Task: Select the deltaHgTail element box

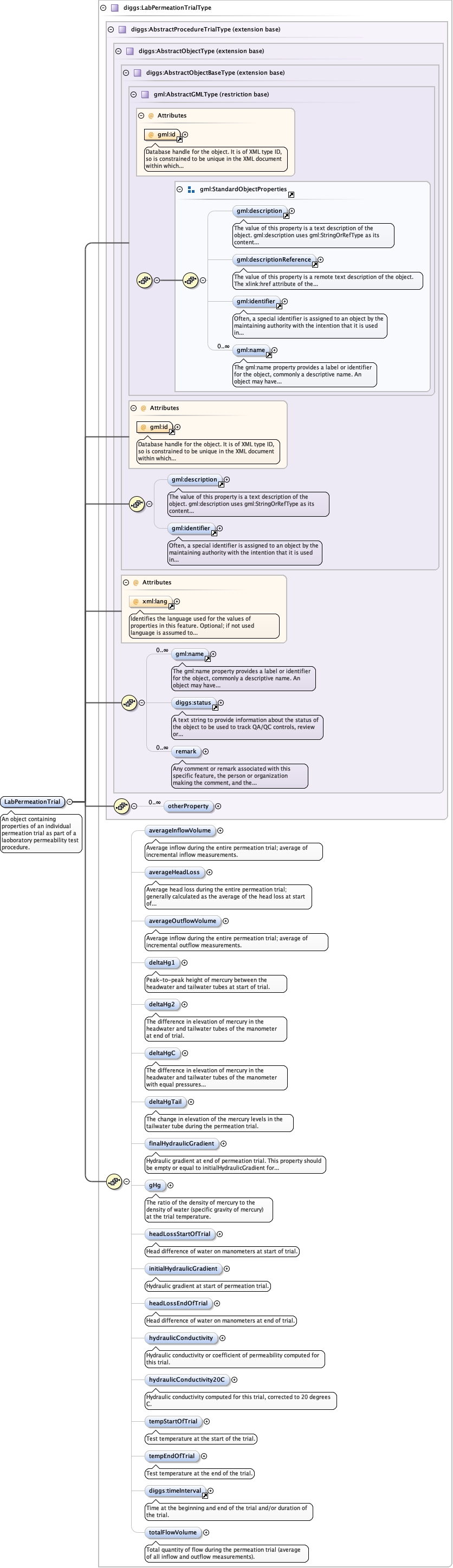Action: click(165, 1101)
